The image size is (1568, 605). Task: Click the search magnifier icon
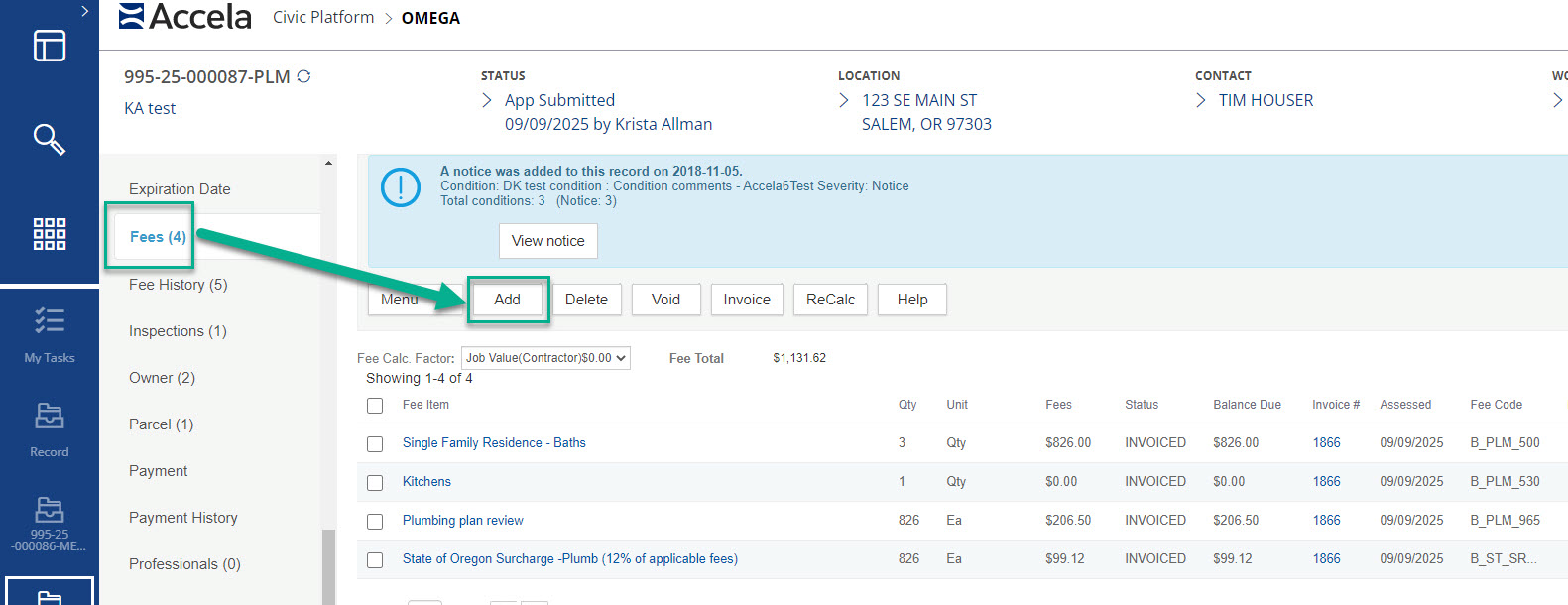pos(50,139)
